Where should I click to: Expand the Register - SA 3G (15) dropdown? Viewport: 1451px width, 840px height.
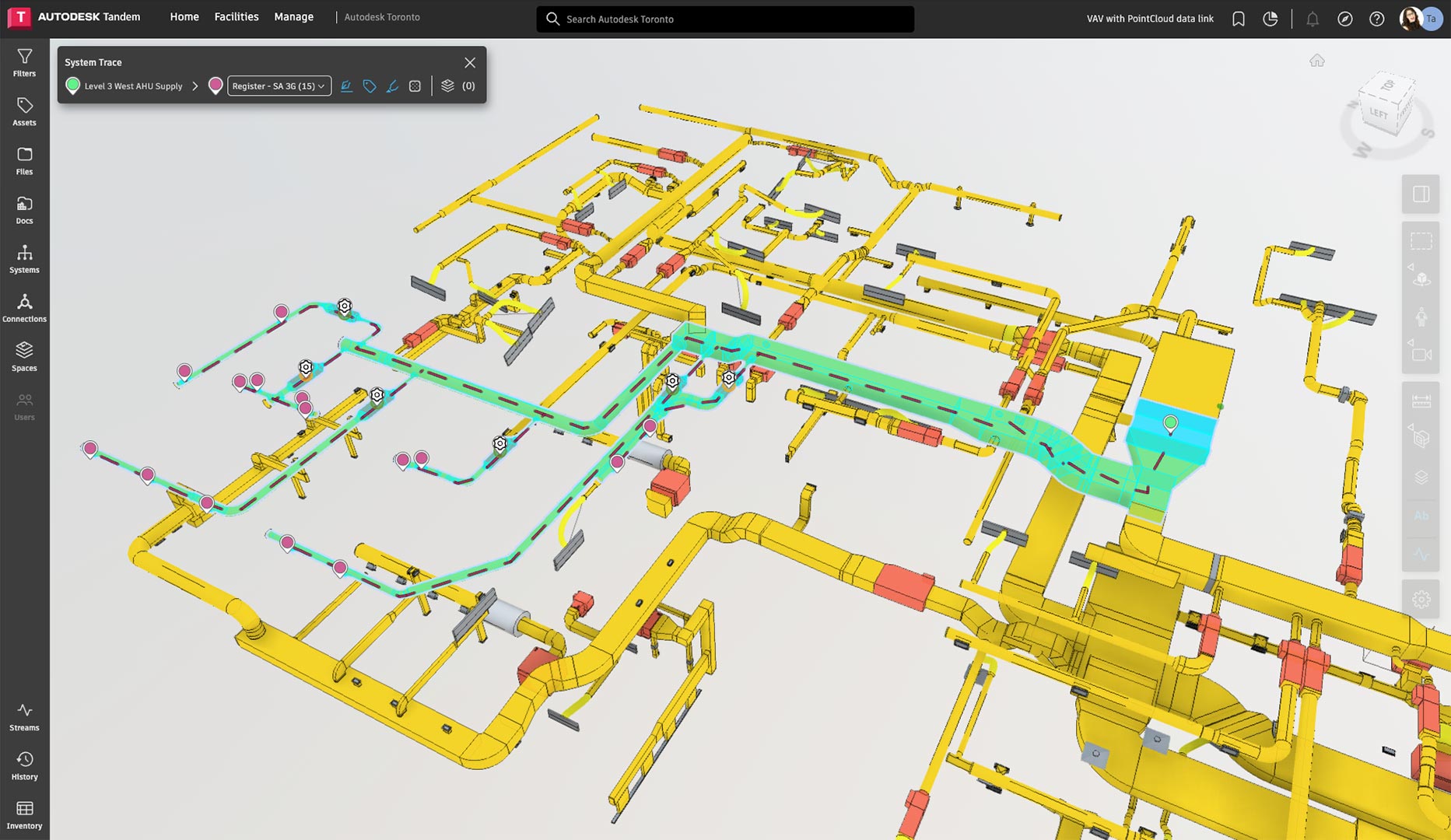[279, 86]
